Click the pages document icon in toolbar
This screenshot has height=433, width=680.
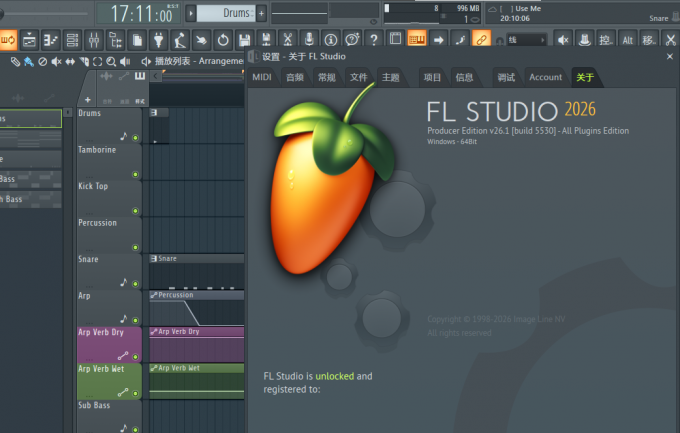[137, 40]
